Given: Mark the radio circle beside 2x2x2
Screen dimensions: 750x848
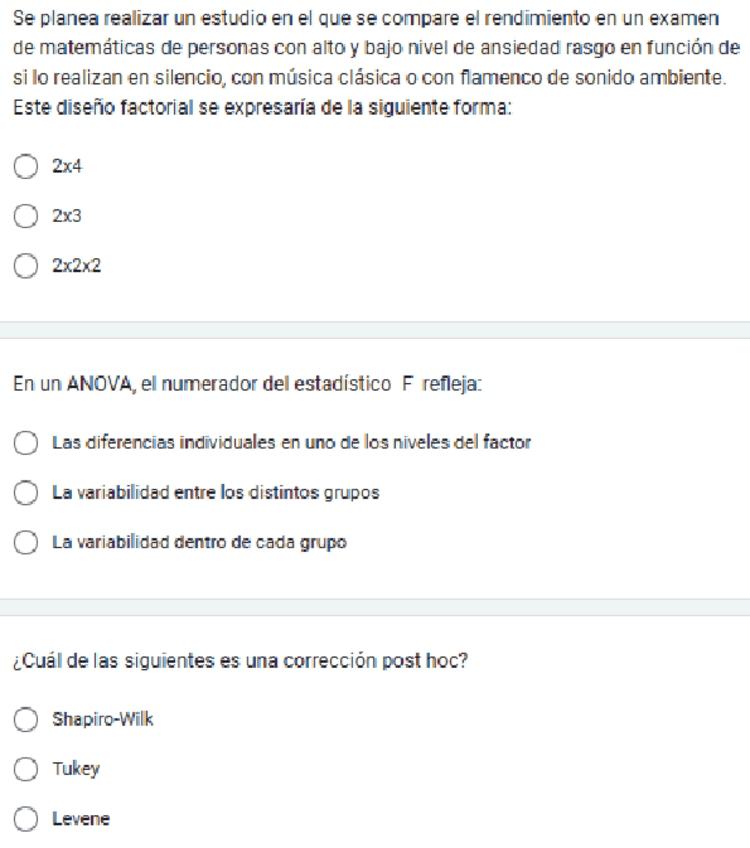Looking at the screenshot, I should pos(25,266).
